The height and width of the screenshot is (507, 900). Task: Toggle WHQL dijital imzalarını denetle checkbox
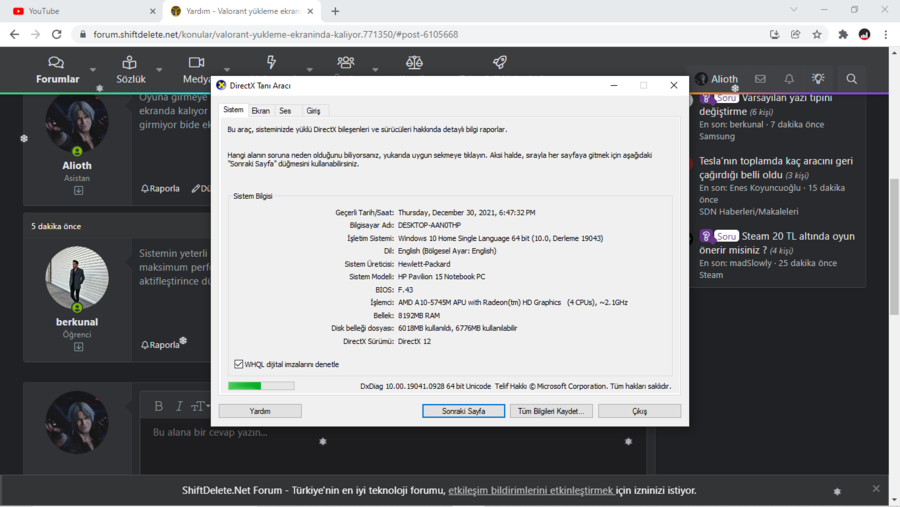click(x=238, y=364)
